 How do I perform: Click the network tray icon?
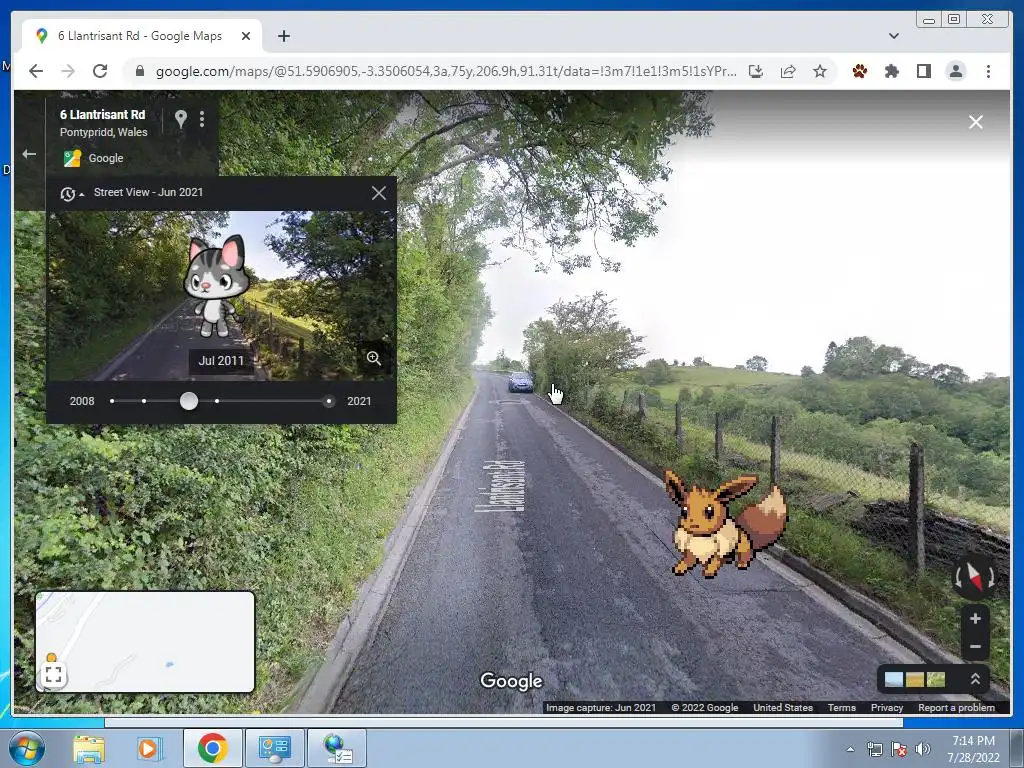874,749
